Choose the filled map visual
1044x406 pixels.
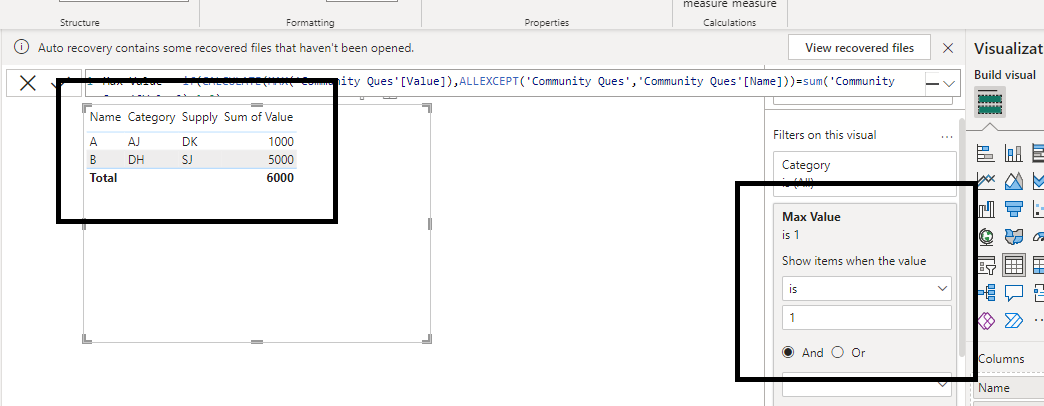point(1013,237)
